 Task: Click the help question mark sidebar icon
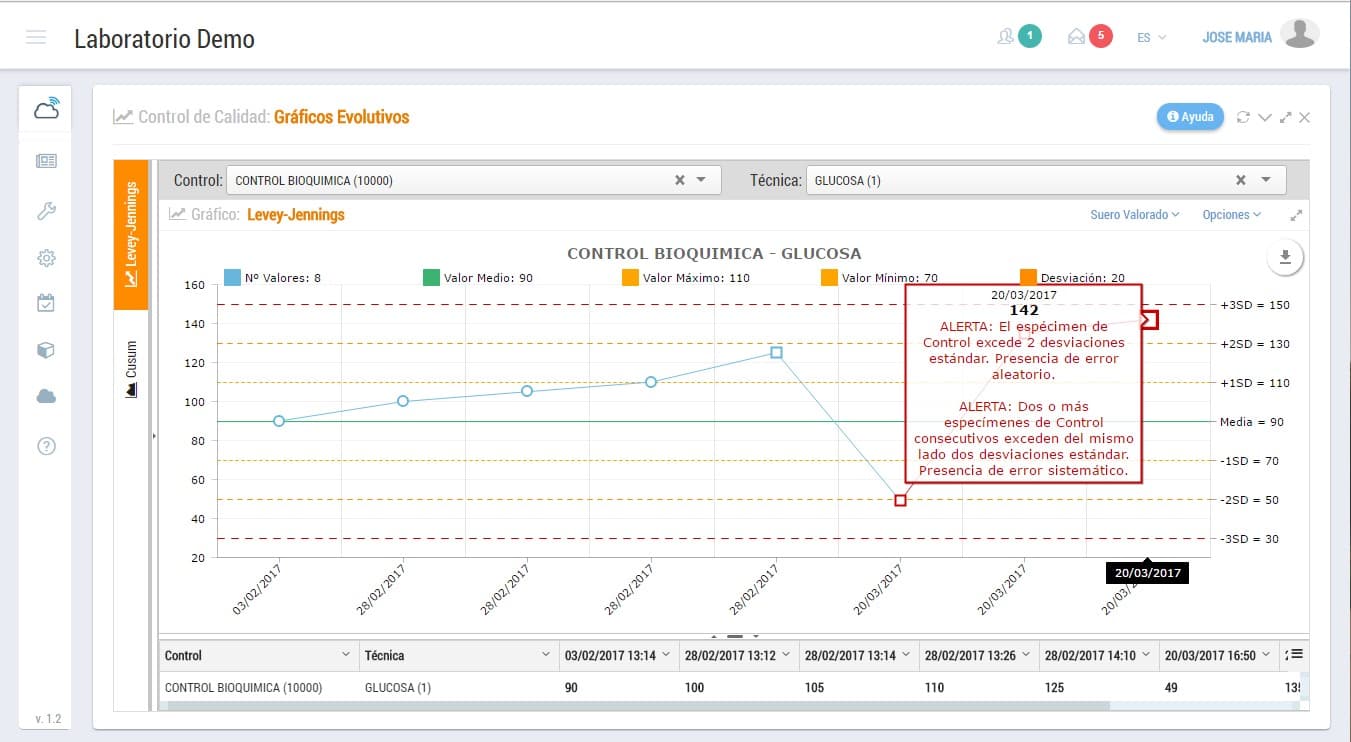[x=46, y=446]
